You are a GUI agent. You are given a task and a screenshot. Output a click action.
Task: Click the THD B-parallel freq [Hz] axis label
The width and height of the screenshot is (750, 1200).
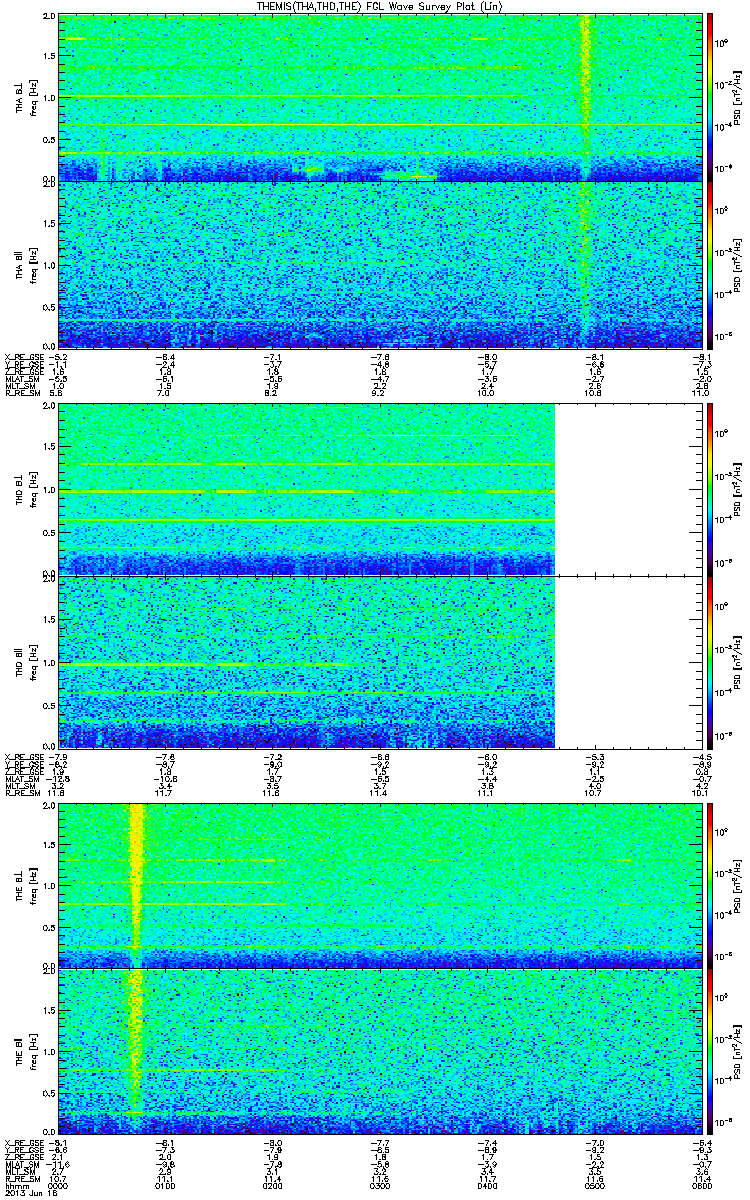coord(33,662)
